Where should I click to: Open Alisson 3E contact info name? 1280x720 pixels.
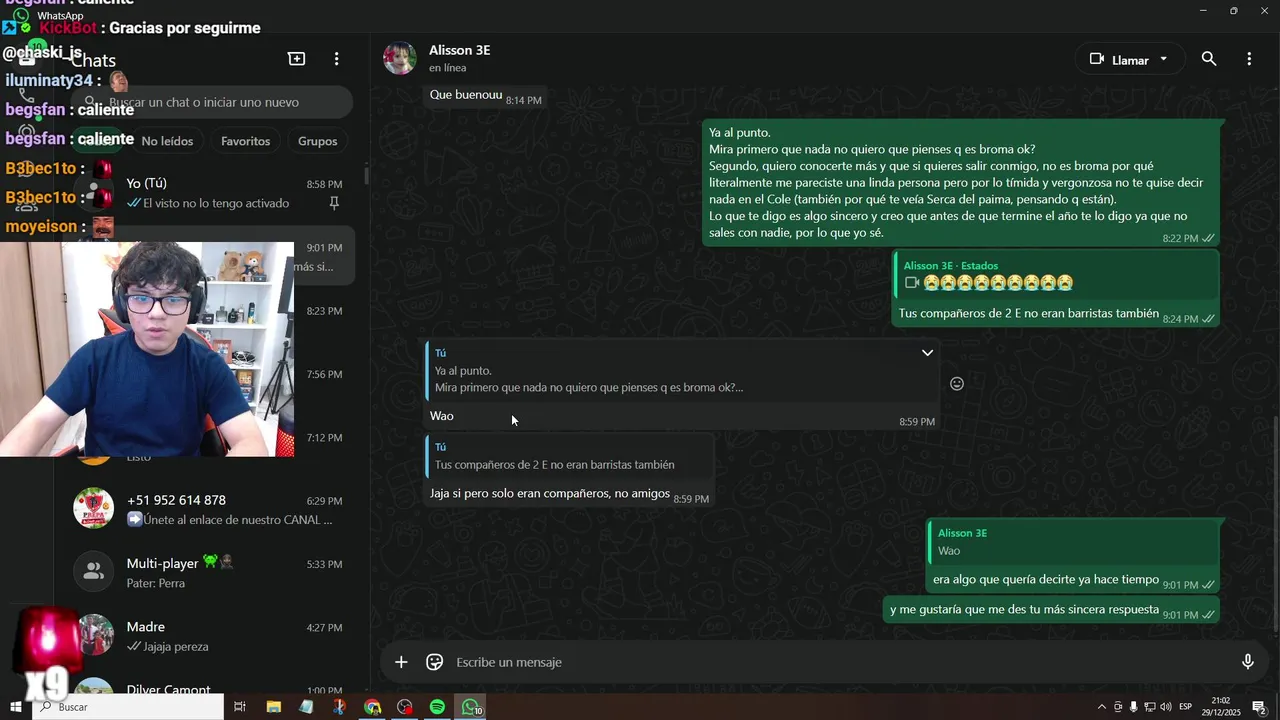[x=459, y=50]
